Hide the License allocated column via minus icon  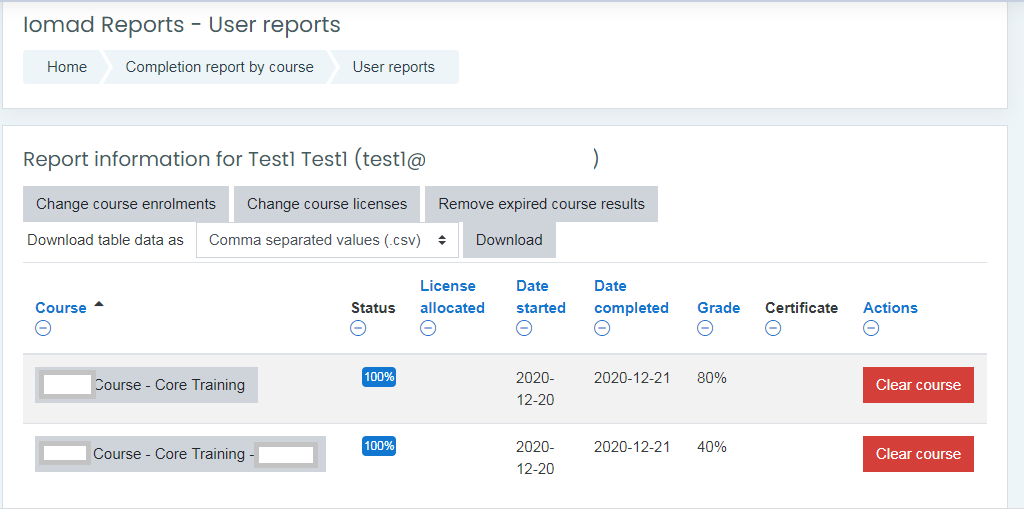coord(428,329)
